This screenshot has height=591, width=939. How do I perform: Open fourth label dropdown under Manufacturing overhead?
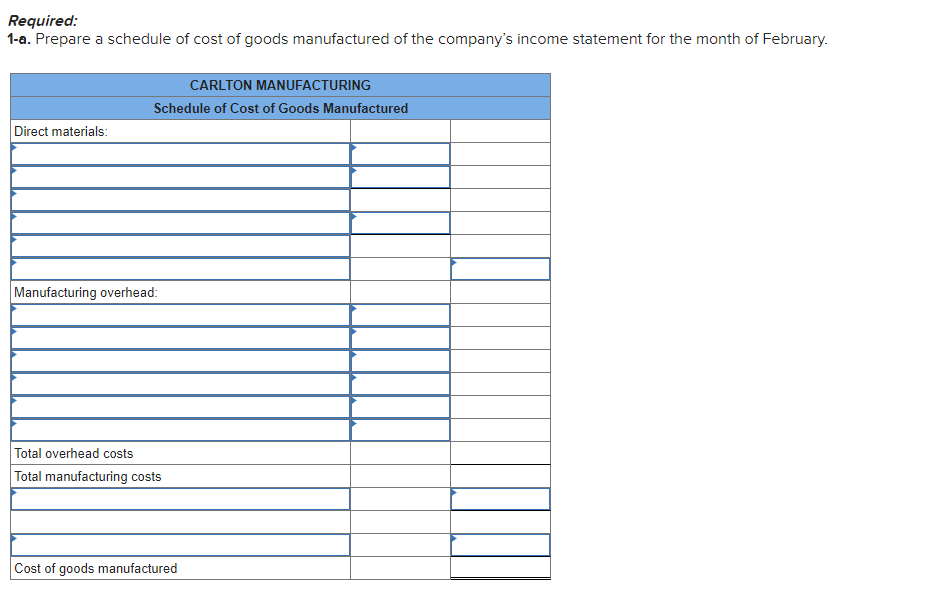[180, 384]
